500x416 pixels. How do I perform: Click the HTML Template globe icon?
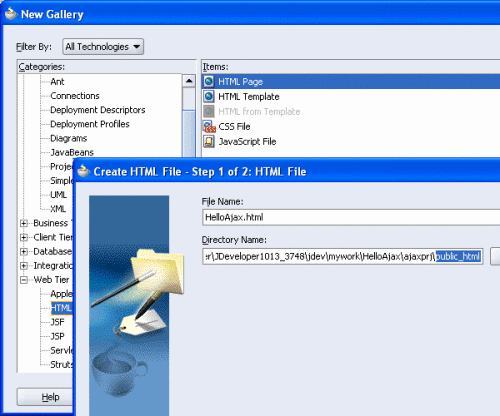click(x=209, y=96)
